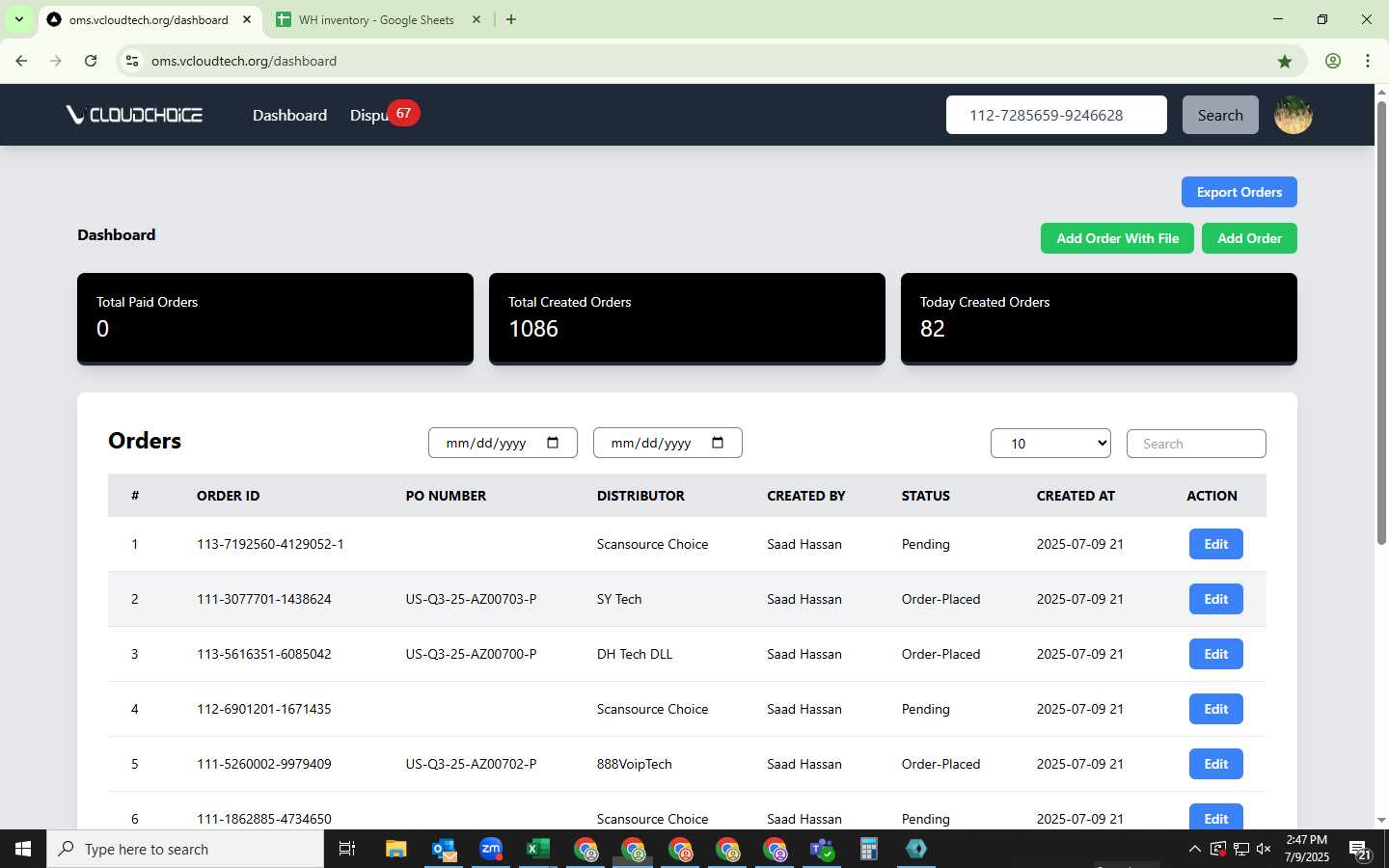Open Microsoft Teams from the taskbar
This screenshot has width=1389, height=868.
822,849
